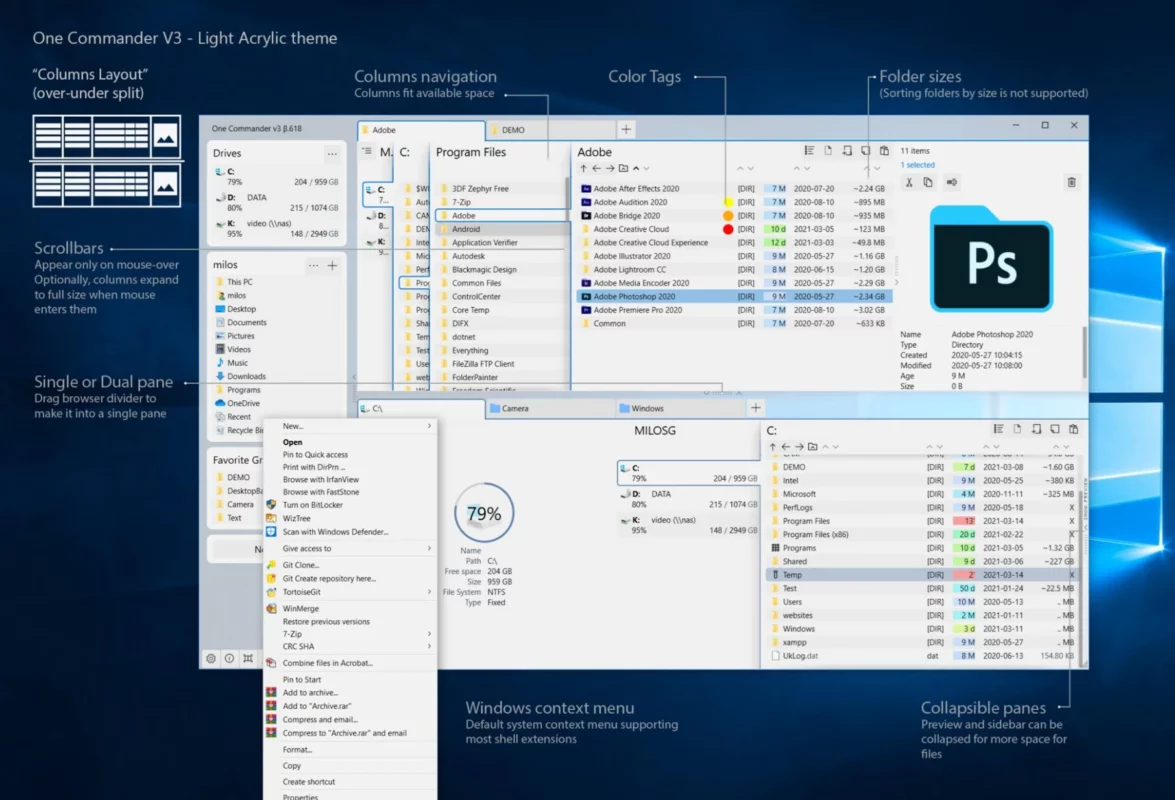Click the paste clipboard icon in lower C: pane

(1073, 429)
